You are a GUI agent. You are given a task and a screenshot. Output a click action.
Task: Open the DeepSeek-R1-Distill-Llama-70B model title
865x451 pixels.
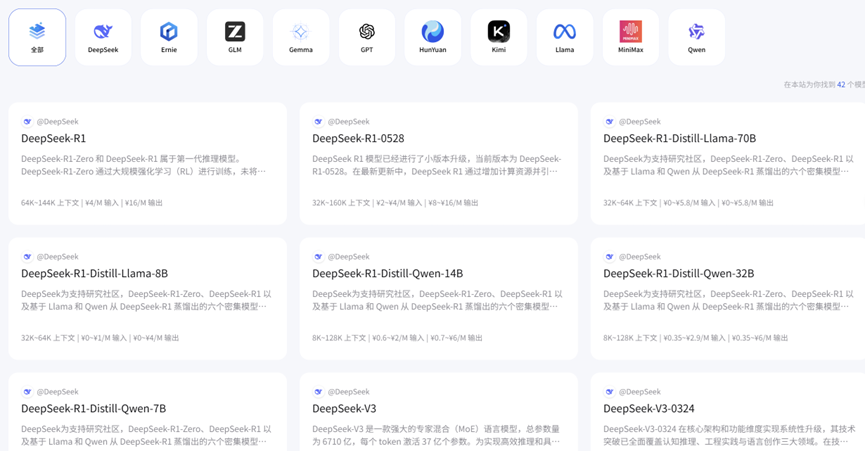pos(680,138)
